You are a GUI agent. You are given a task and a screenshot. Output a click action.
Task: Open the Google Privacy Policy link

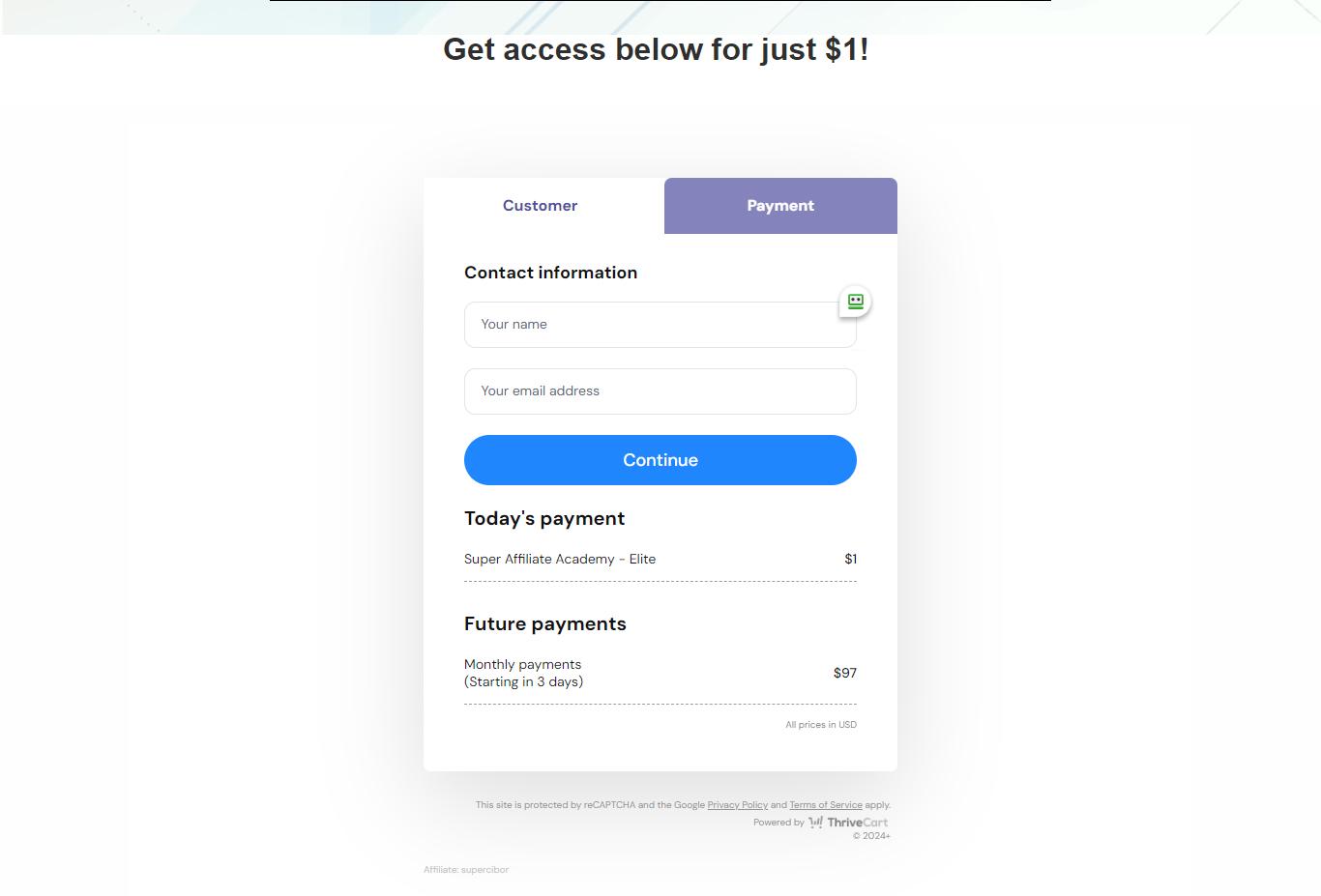point(737,805)
